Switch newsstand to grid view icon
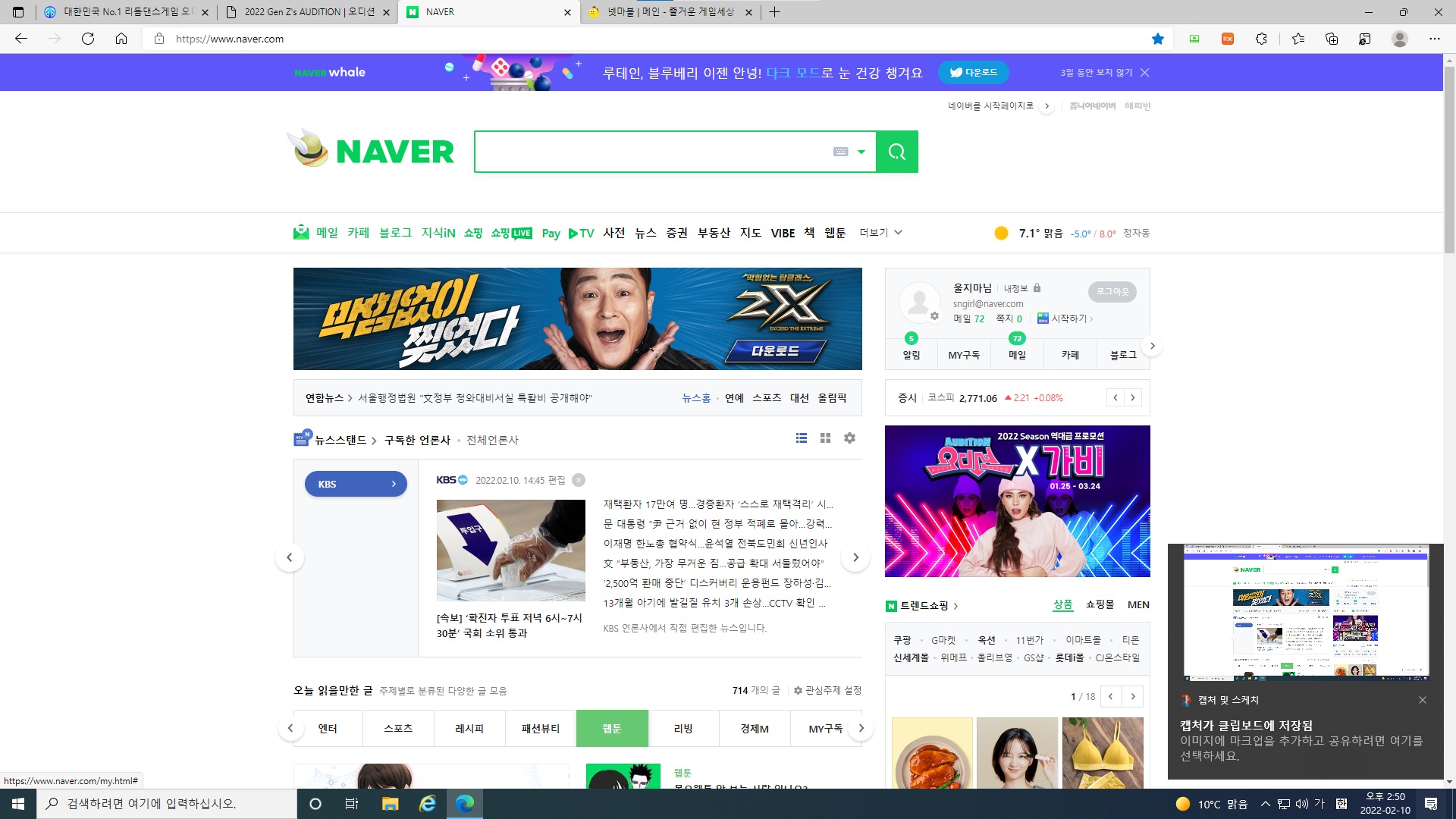The height and width of the screenshot is (819, 1456). pyautogui.click(x=826, y=438)
